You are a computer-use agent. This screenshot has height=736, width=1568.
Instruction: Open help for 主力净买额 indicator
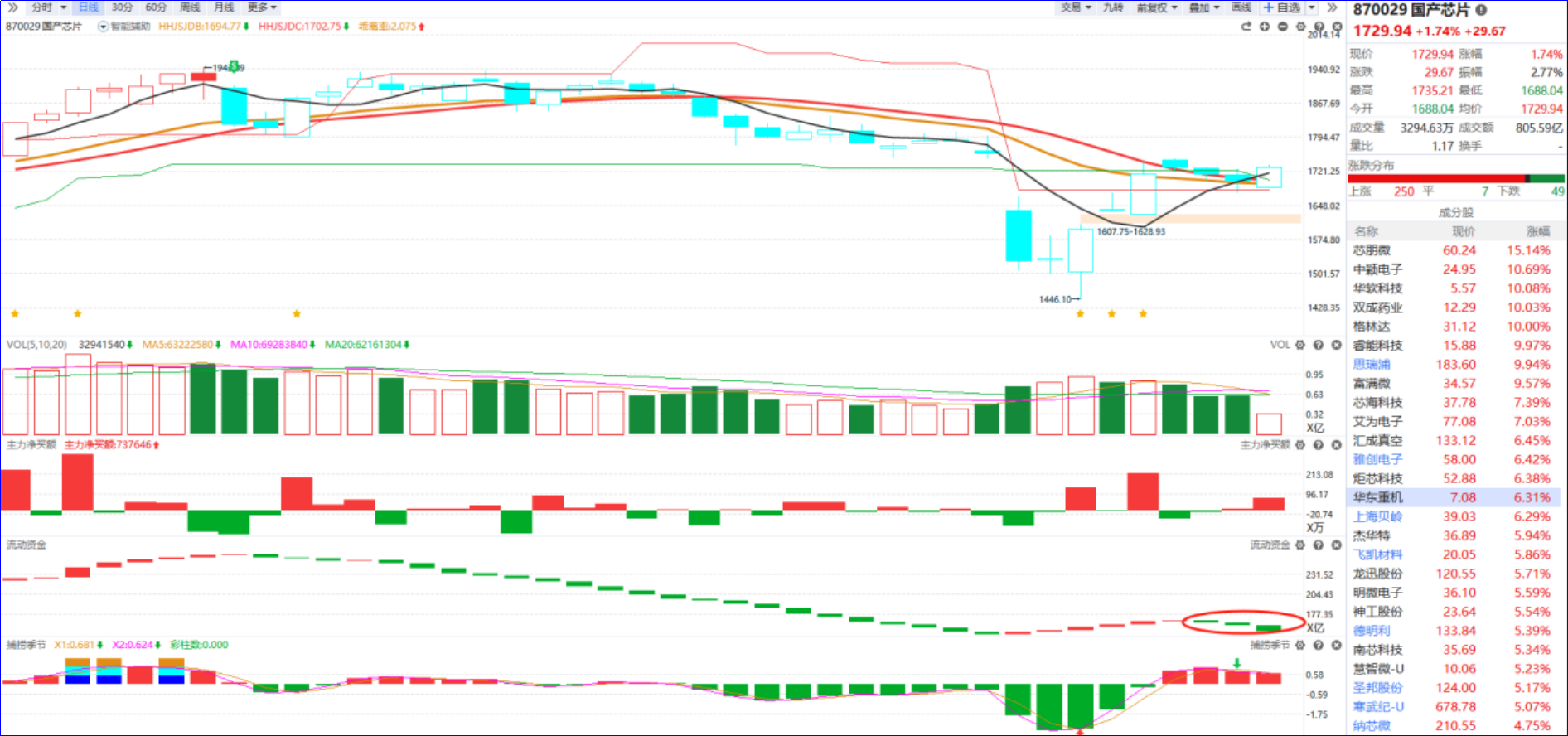coord(1319,445)
